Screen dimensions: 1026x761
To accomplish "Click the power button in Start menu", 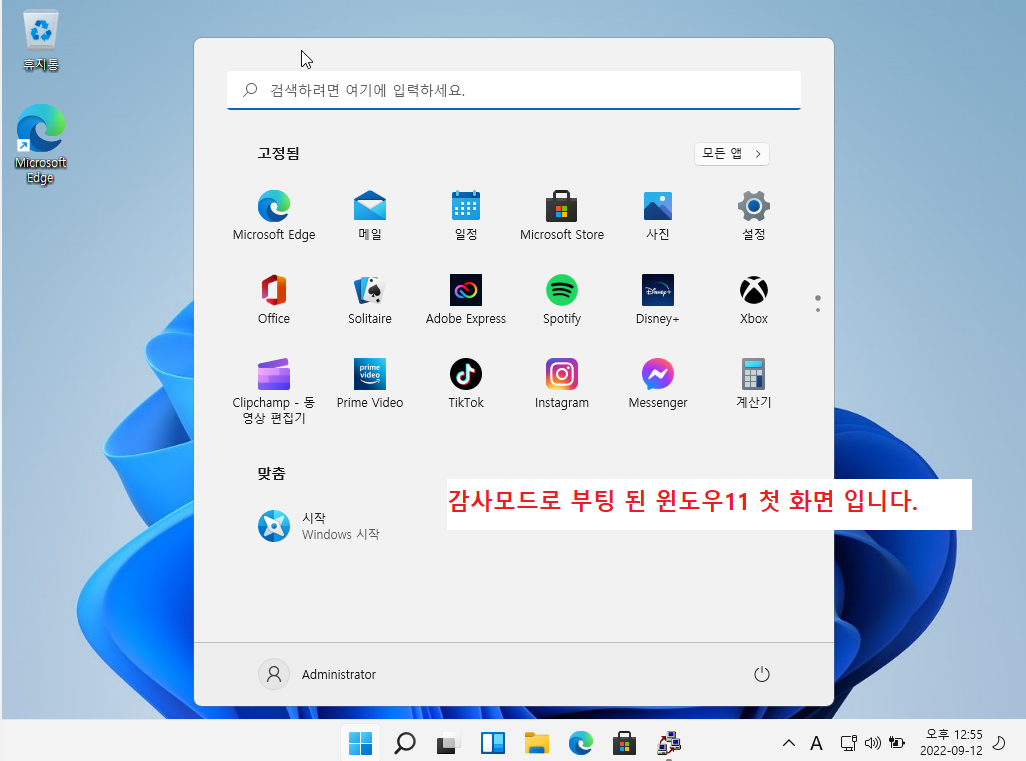I will click(x=762, y=674).
